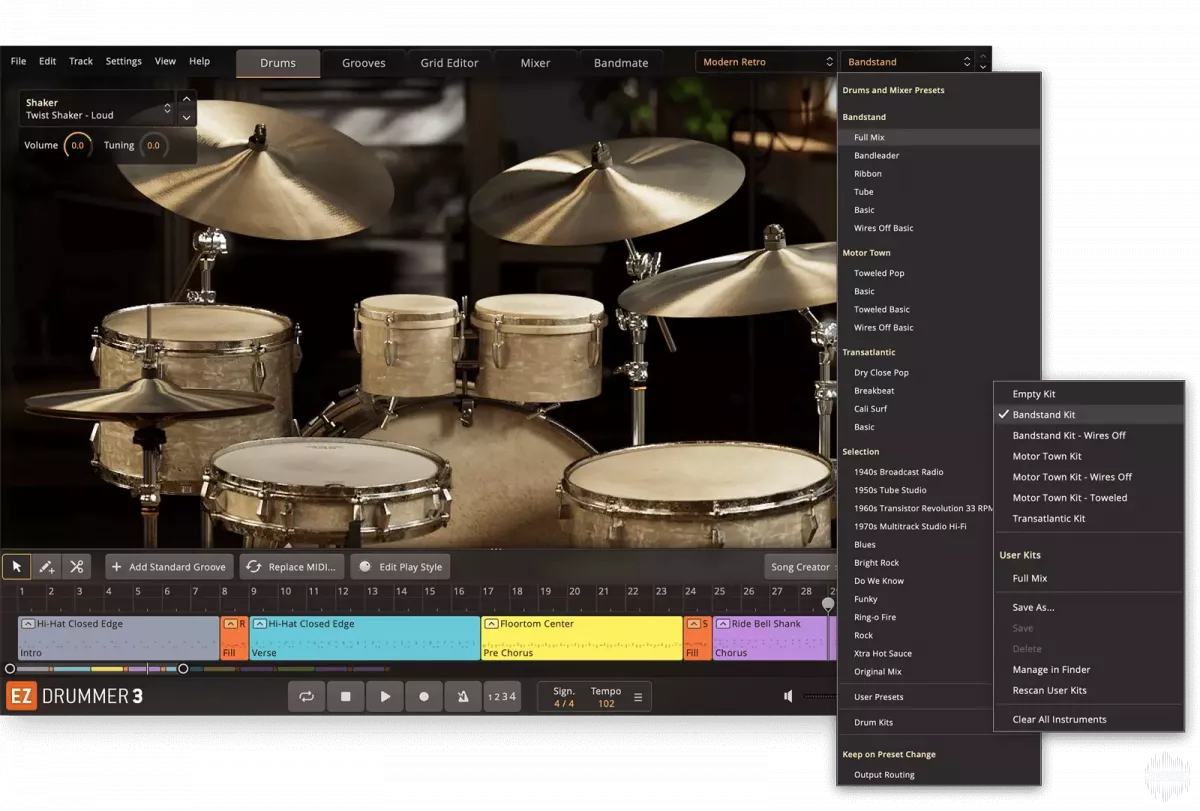Click the left handle of the song overview bar
The image size is (1200, 811).
coord(10,669)
